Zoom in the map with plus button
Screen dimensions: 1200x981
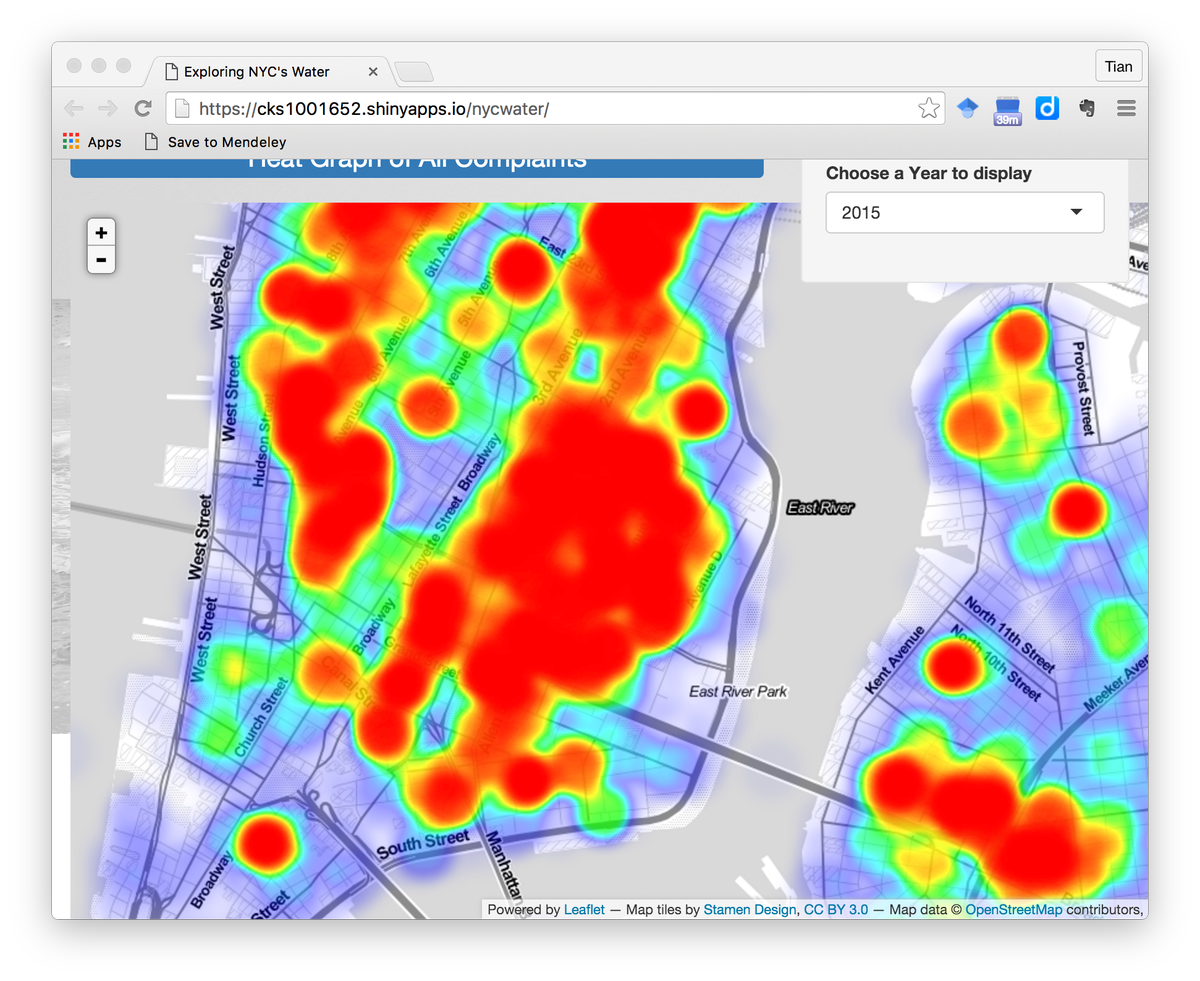101,233
